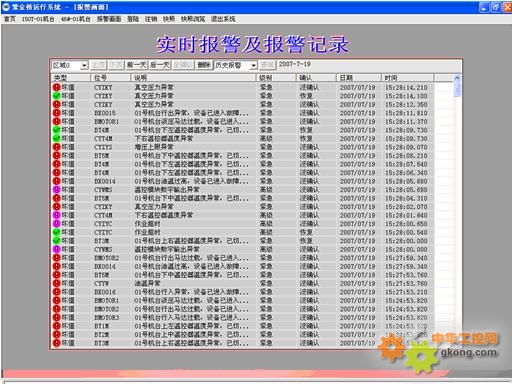Click the alarm list vertical scrollbar thumb
Image resolution: width=512 pixels, height=384 pixels.
pos(457,89)
